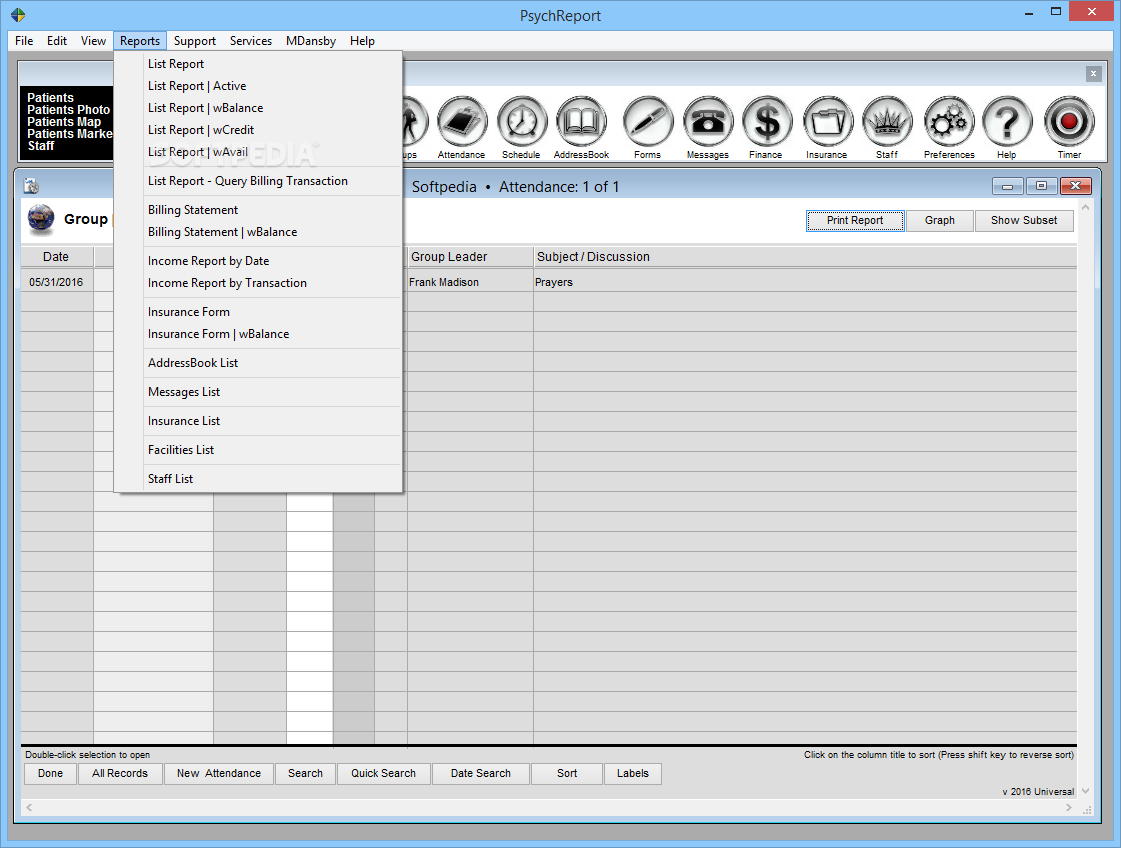Open the AddressBook icon
Screen dimensions: 1121x848
point(581,122)
